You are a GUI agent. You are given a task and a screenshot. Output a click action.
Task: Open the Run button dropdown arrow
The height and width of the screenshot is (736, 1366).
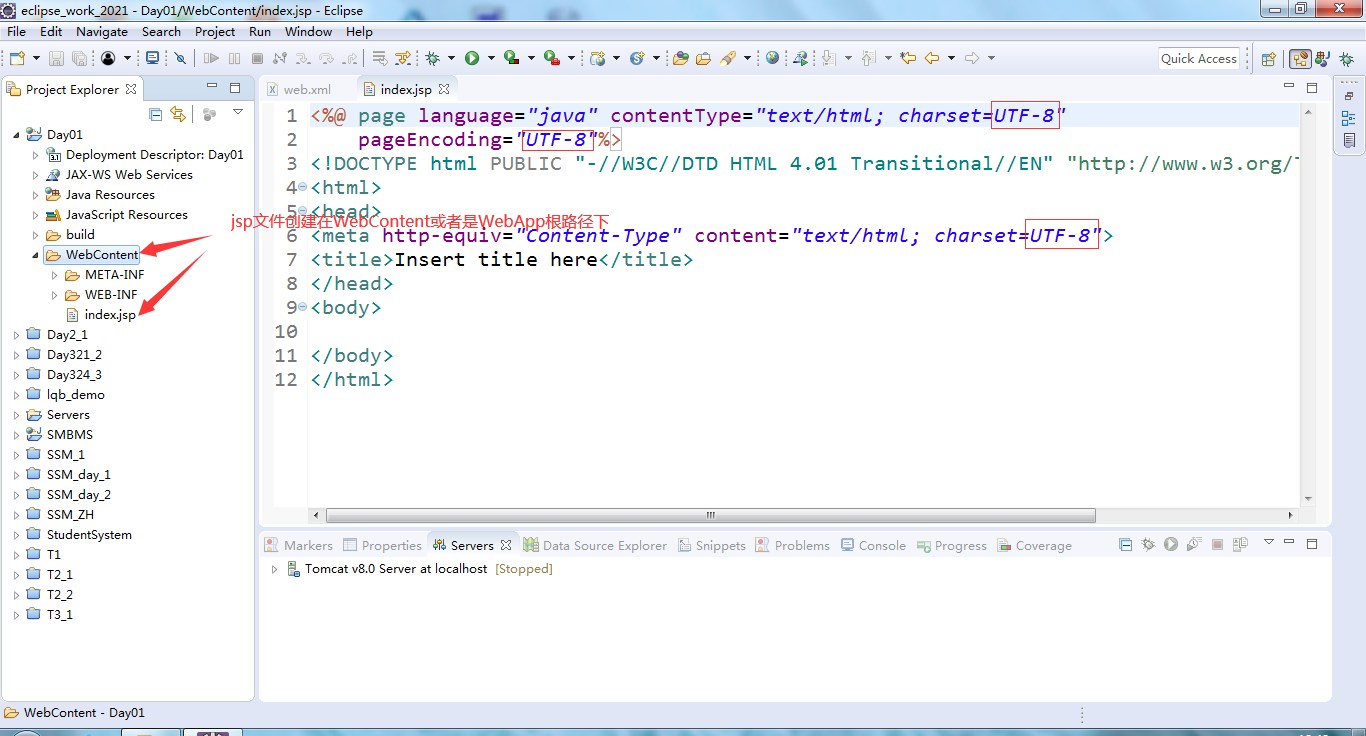pos(491,58)
